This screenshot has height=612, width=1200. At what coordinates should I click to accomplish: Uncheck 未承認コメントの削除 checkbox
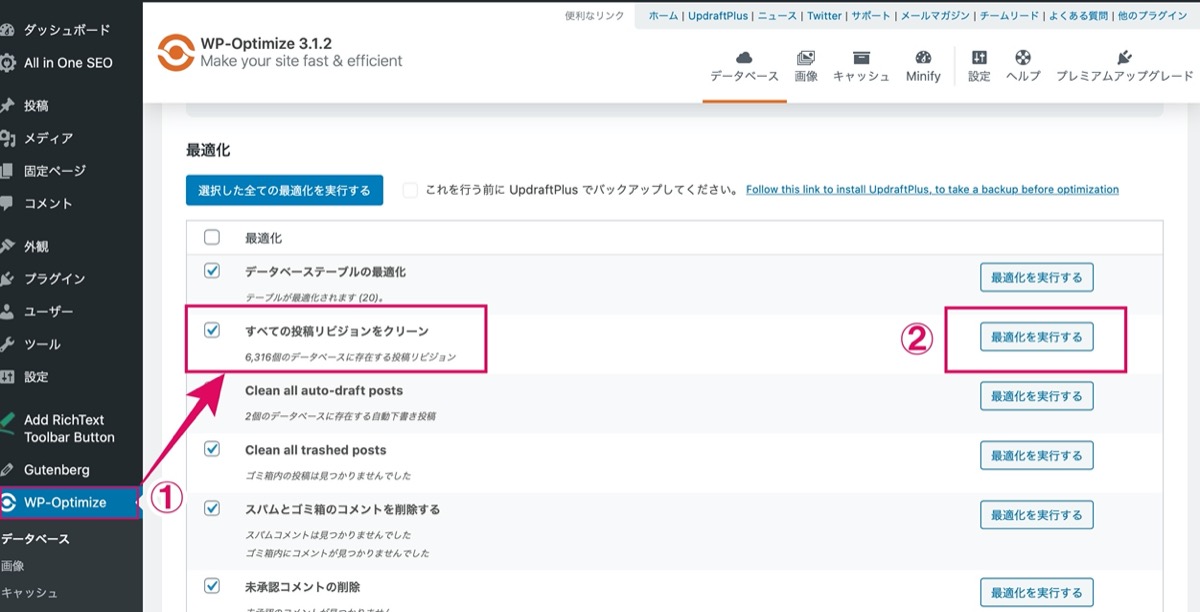click(x=212, y=586)
